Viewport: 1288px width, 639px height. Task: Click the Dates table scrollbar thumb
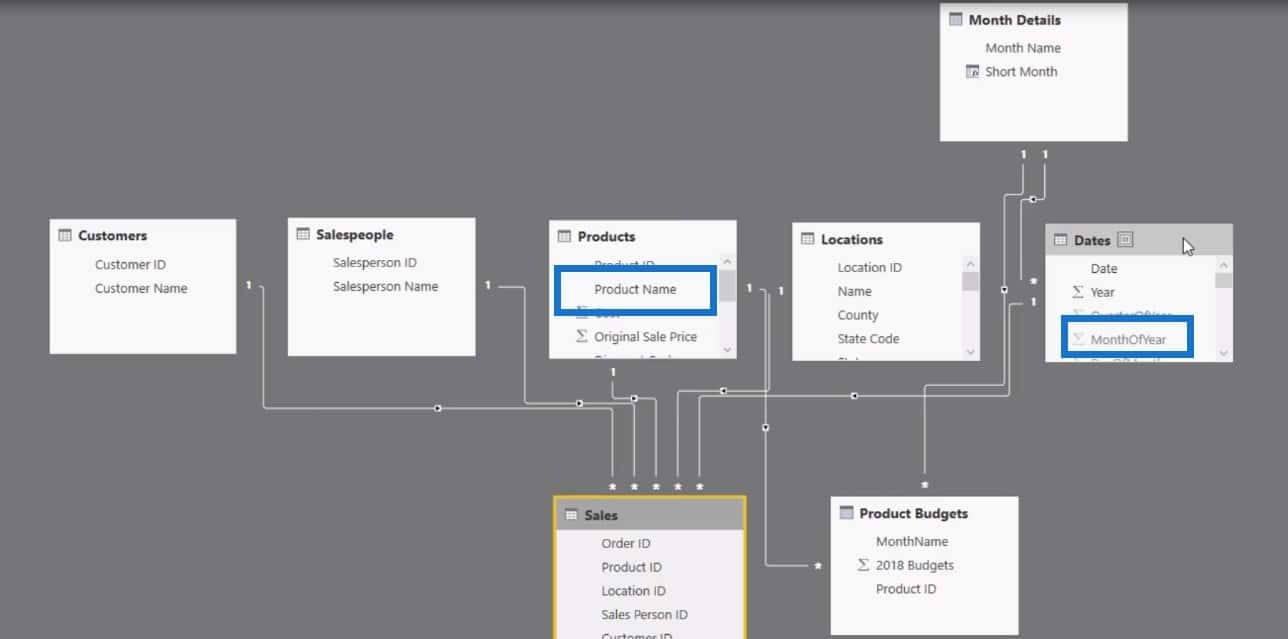point(1224,279)
